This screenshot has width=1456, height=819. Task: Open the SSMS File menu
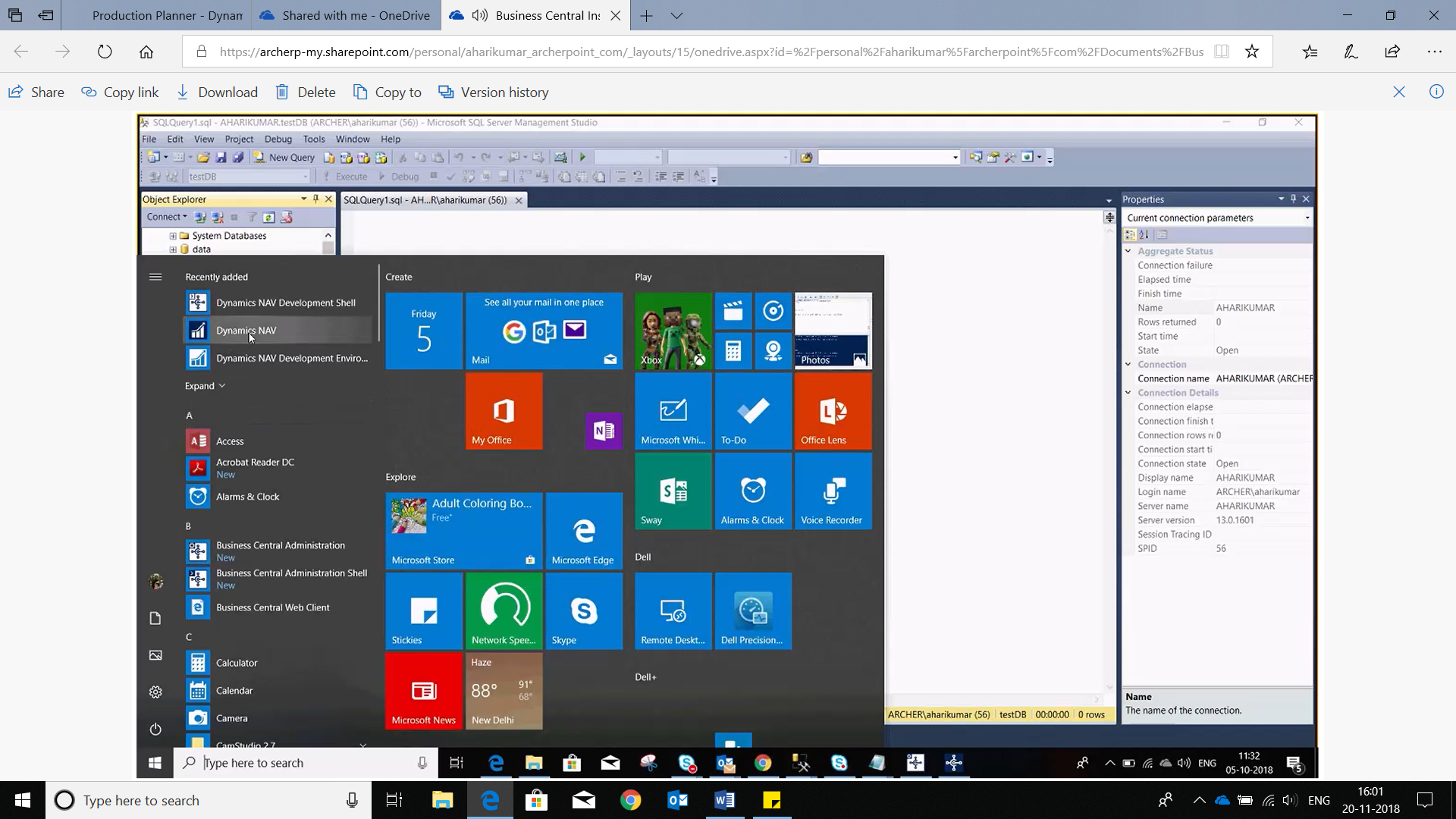click(149, 139)
